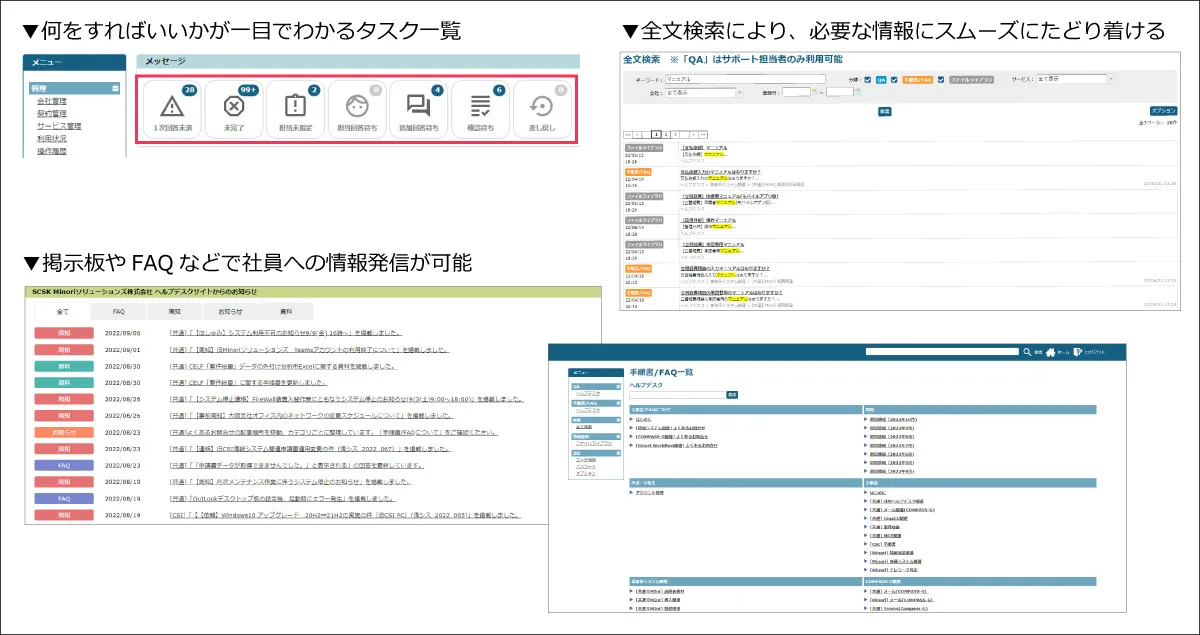
Task: Click the 1次回答未済 warning triangle icon
Action: point(173,104)
